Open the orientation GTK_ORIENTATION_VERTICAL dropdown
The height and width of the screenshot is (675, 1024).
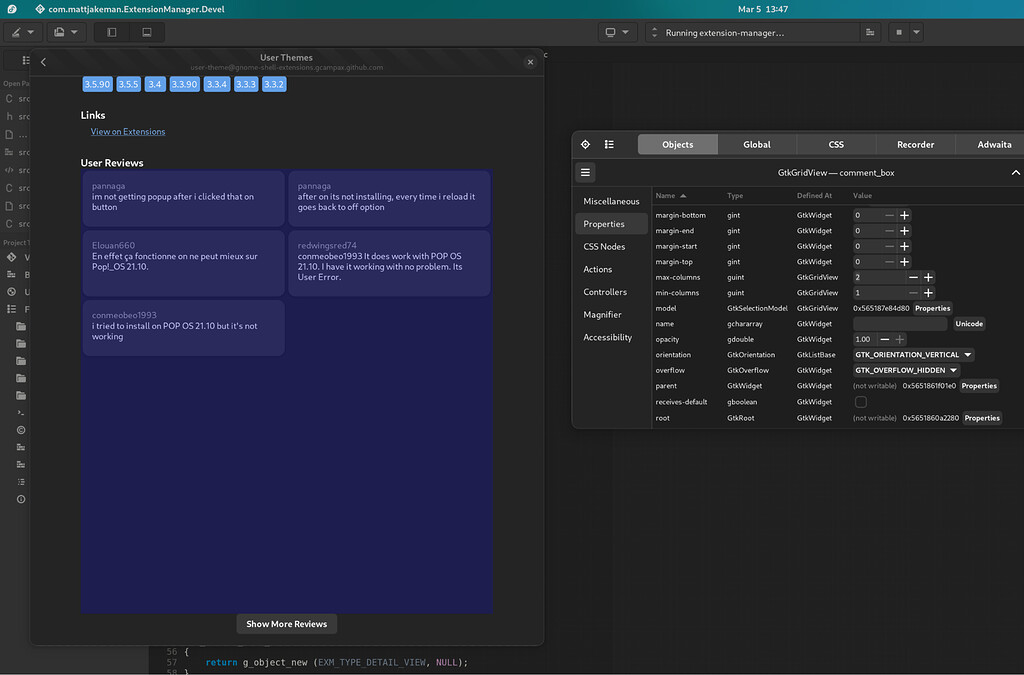(x=913, y=355)
